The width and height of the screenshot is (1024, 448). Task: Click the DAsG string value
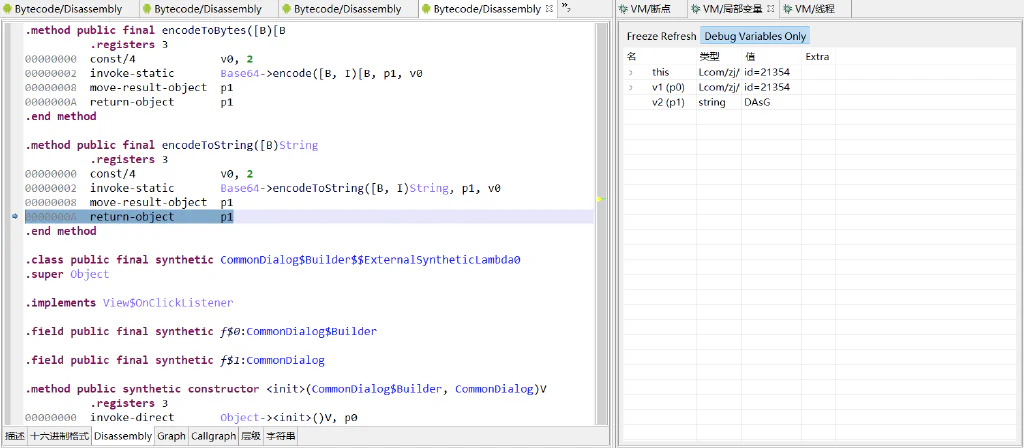757,103
